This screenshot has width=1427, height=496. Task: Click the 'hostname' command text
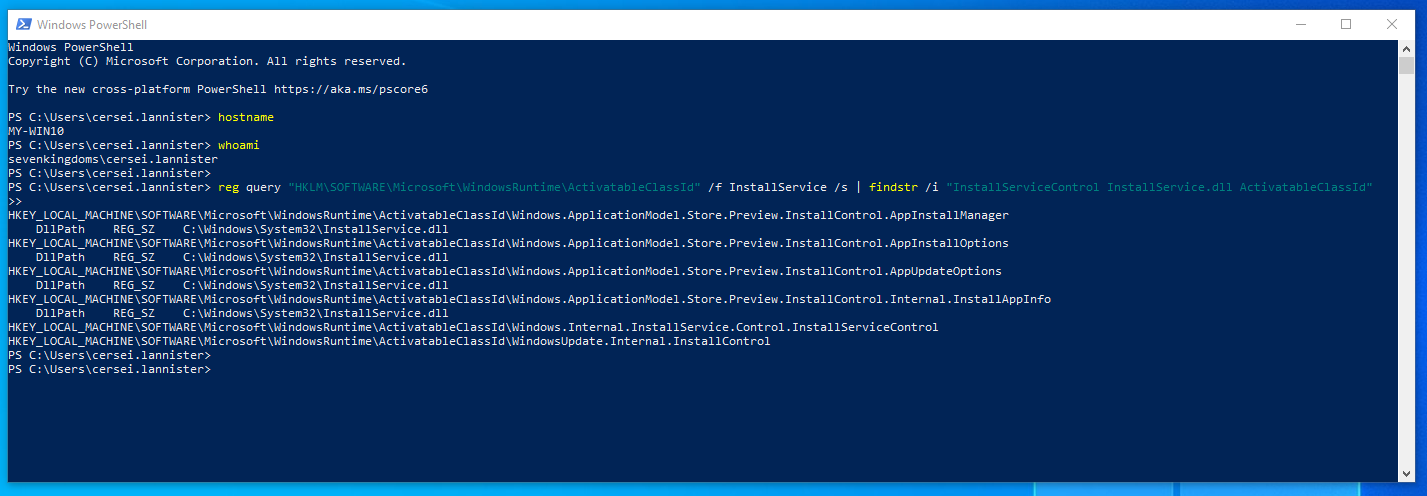point(246,117)
